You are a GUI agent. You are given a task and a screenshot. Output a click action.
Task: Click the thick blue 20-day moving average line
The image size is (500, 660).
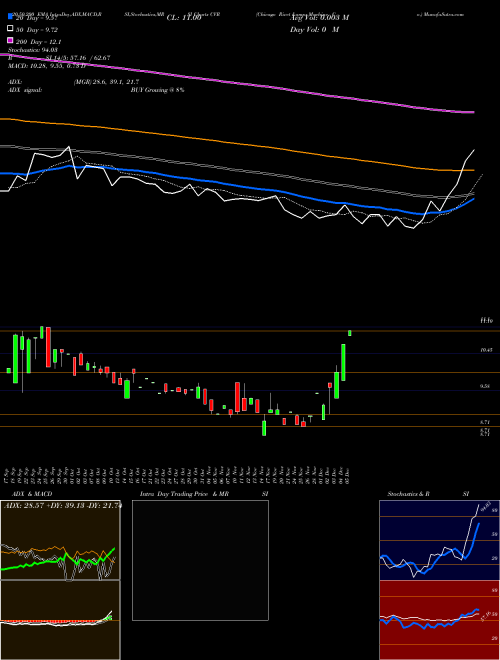[x=236, y=186]
